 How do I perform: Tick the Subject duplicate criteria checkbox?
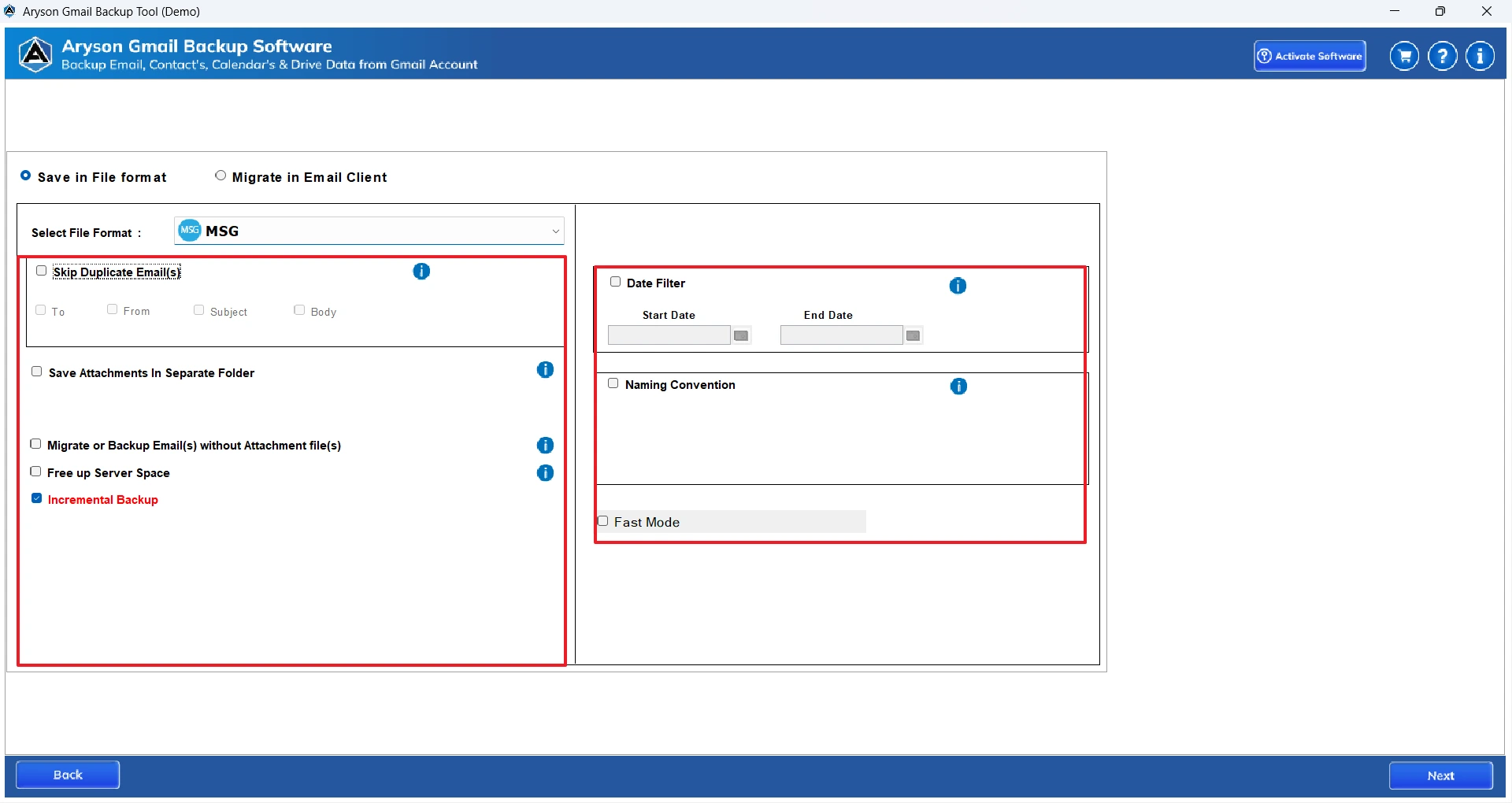199,310
